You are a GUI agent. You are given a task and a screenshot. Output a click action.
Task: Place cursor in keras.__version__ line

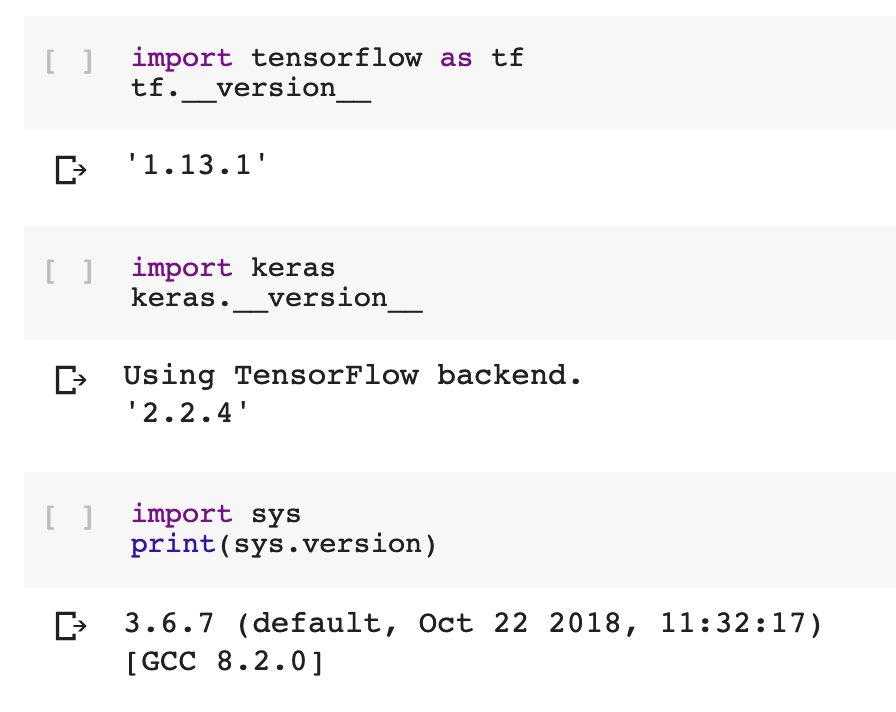277,299
